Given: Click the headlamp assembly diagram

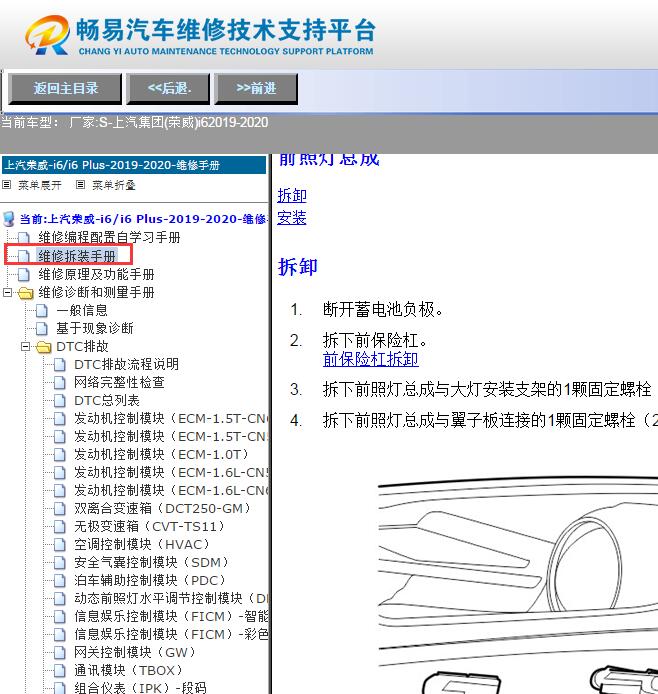Looking at the screenshot, I should [518, 584].
